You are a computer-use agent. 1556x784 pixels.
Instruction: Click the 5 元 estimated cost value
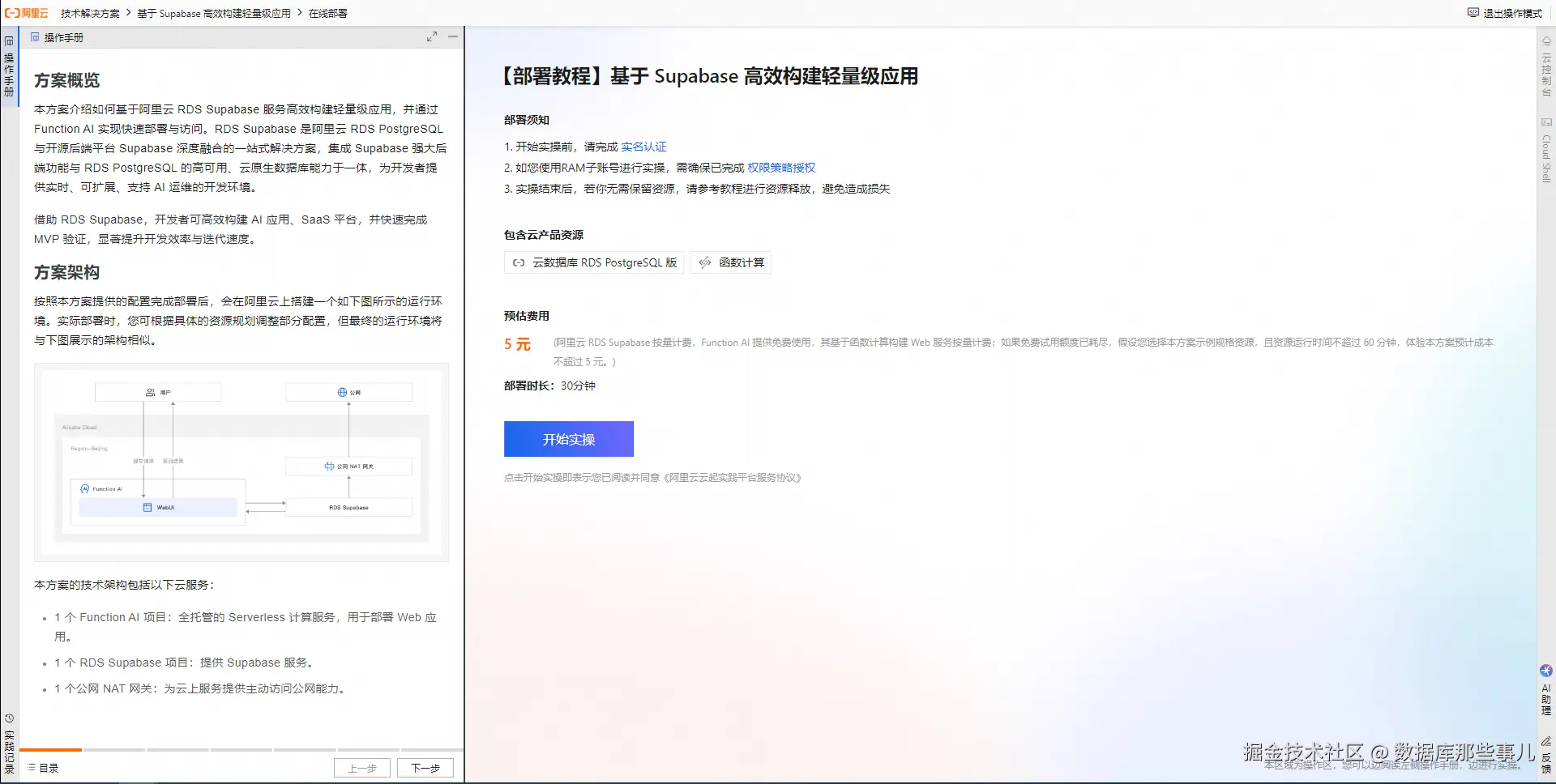click(x=517, y=344)
